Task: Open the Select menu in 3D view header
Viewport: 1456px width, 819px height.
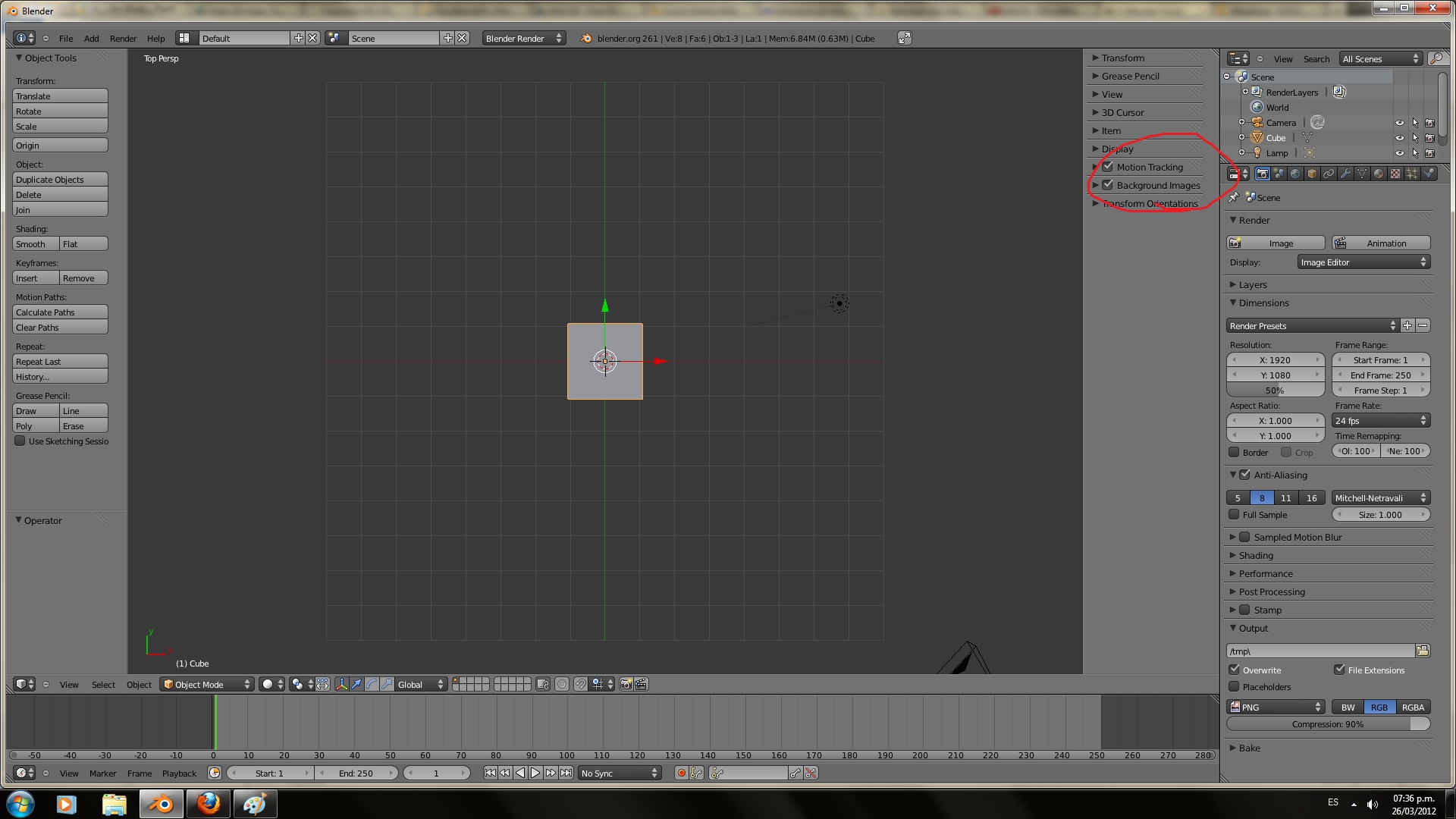Action: pos(103,685)
